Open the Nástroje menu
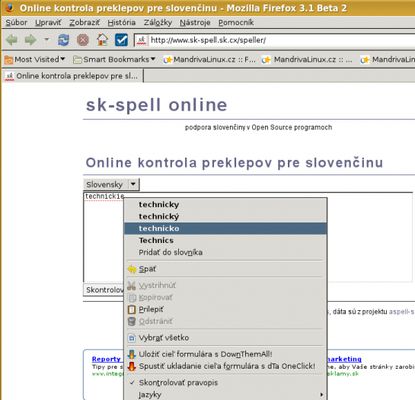 [195, 22]
